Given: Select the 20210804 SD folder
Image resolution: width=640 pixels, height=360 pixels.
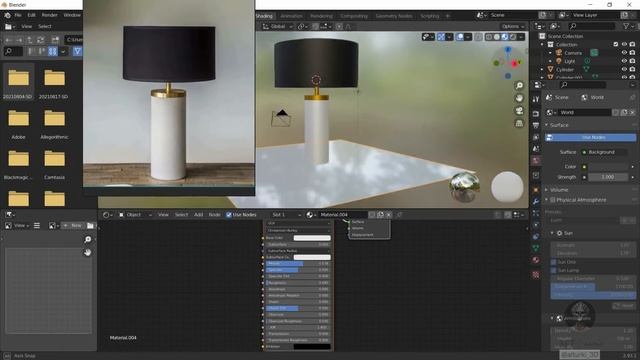Looking at the screenshot, I should (x=18, y=83).
